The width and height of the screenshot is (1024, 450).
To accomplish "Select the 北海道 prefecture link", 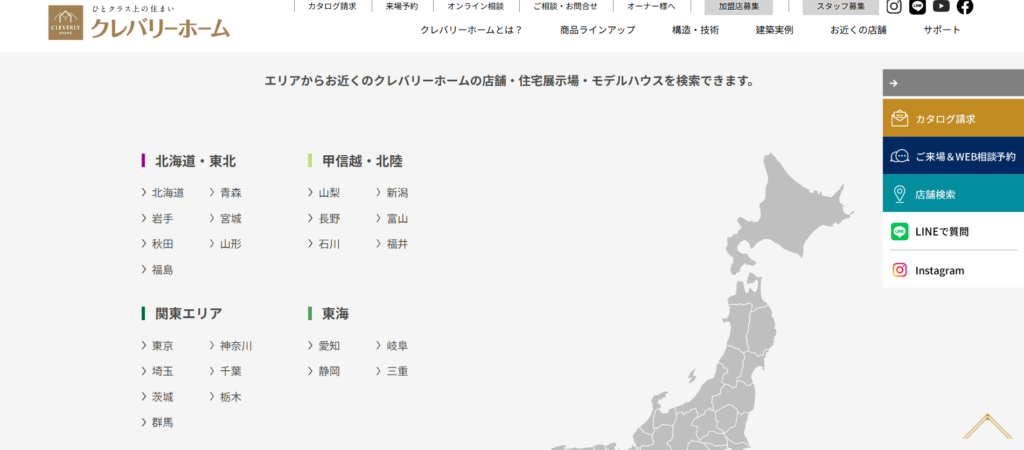I will [x=167, y=193].
